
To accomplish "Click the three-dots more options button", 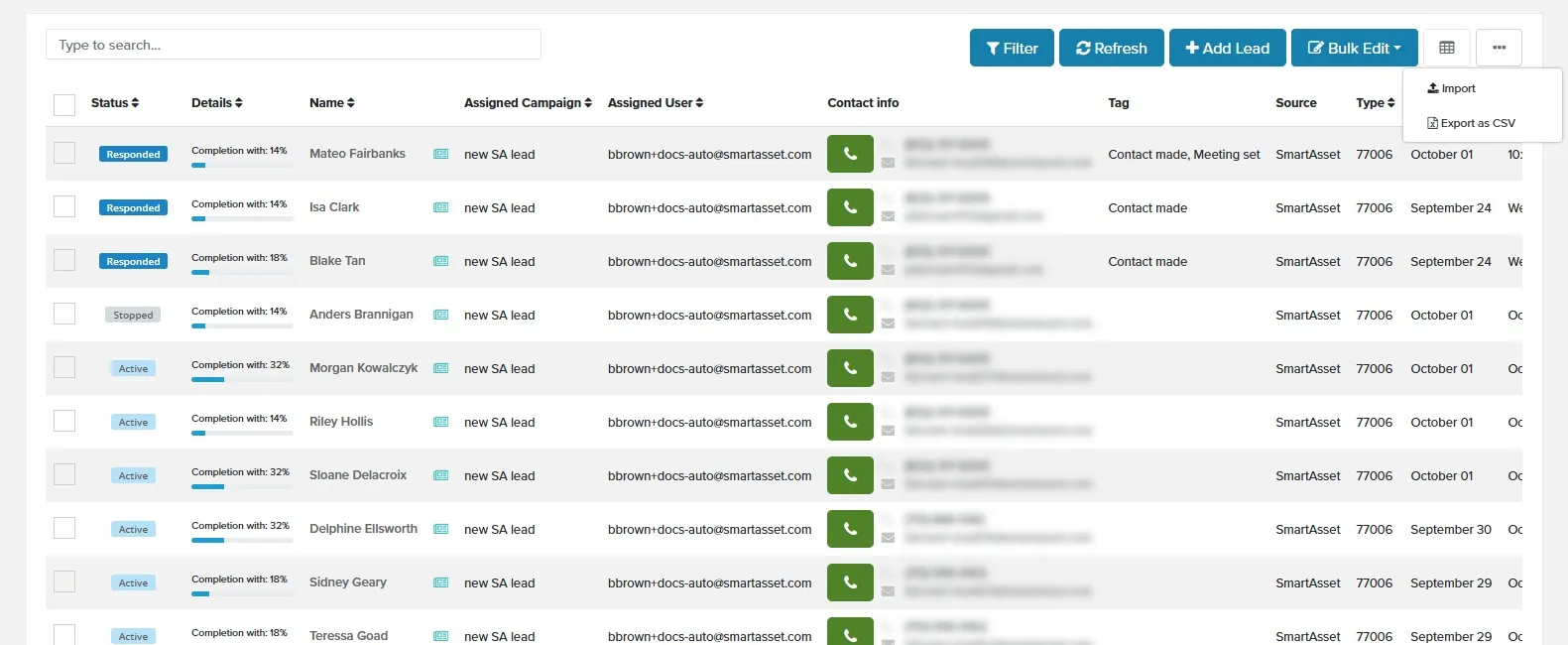I will coord(1499,48).
